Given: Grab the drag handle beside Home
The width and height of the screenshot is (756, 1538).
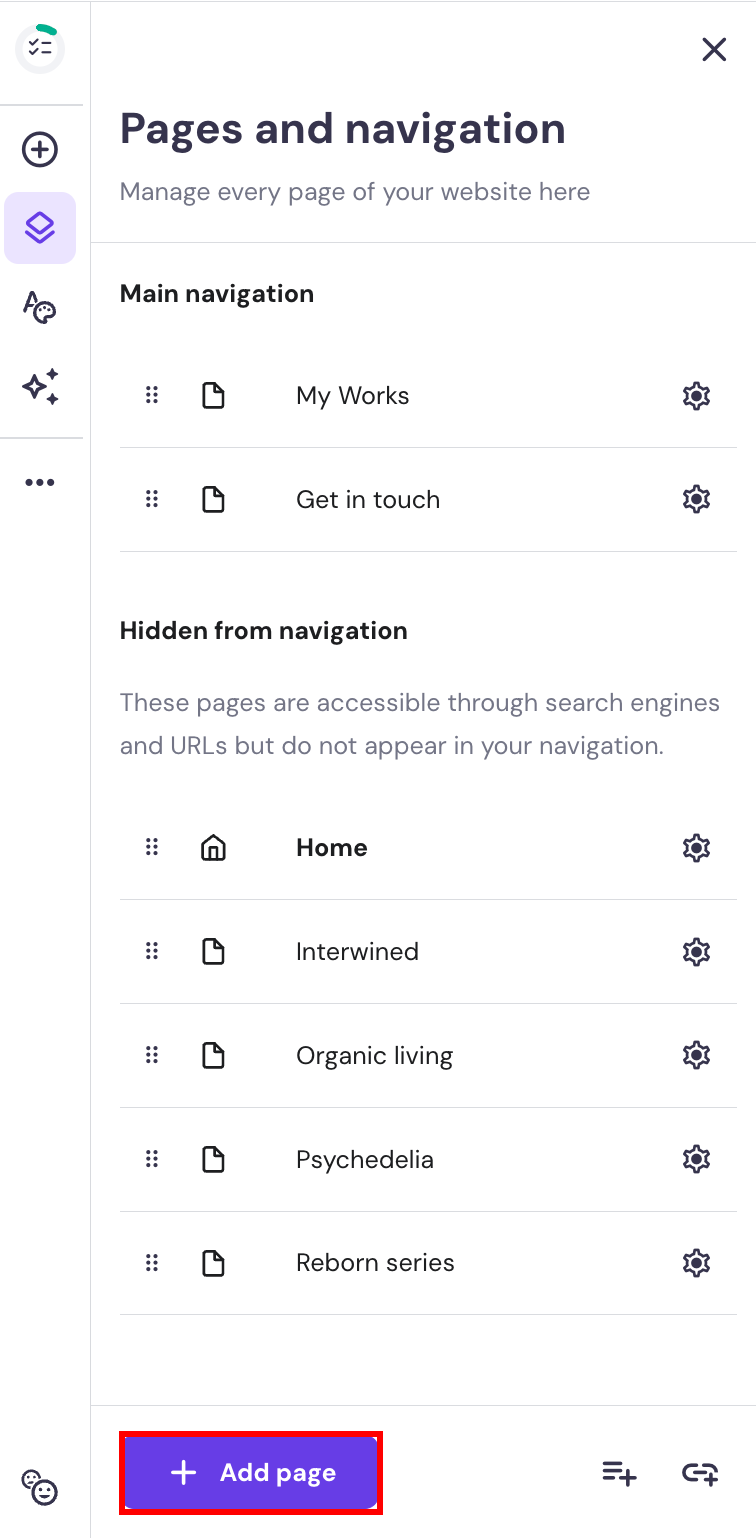Looking at the screenshot, I should point(152,847).
